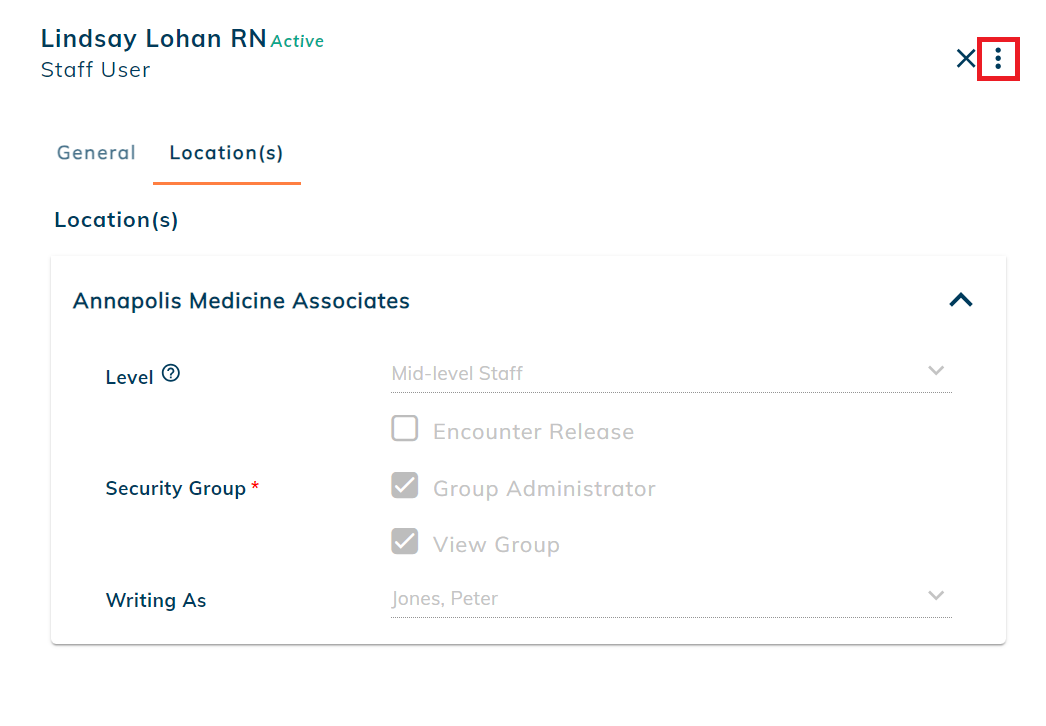Click the Annapolis Medicine Associates heading
Viewport: 1046px width, 726px height.
(x=241, y=301)
